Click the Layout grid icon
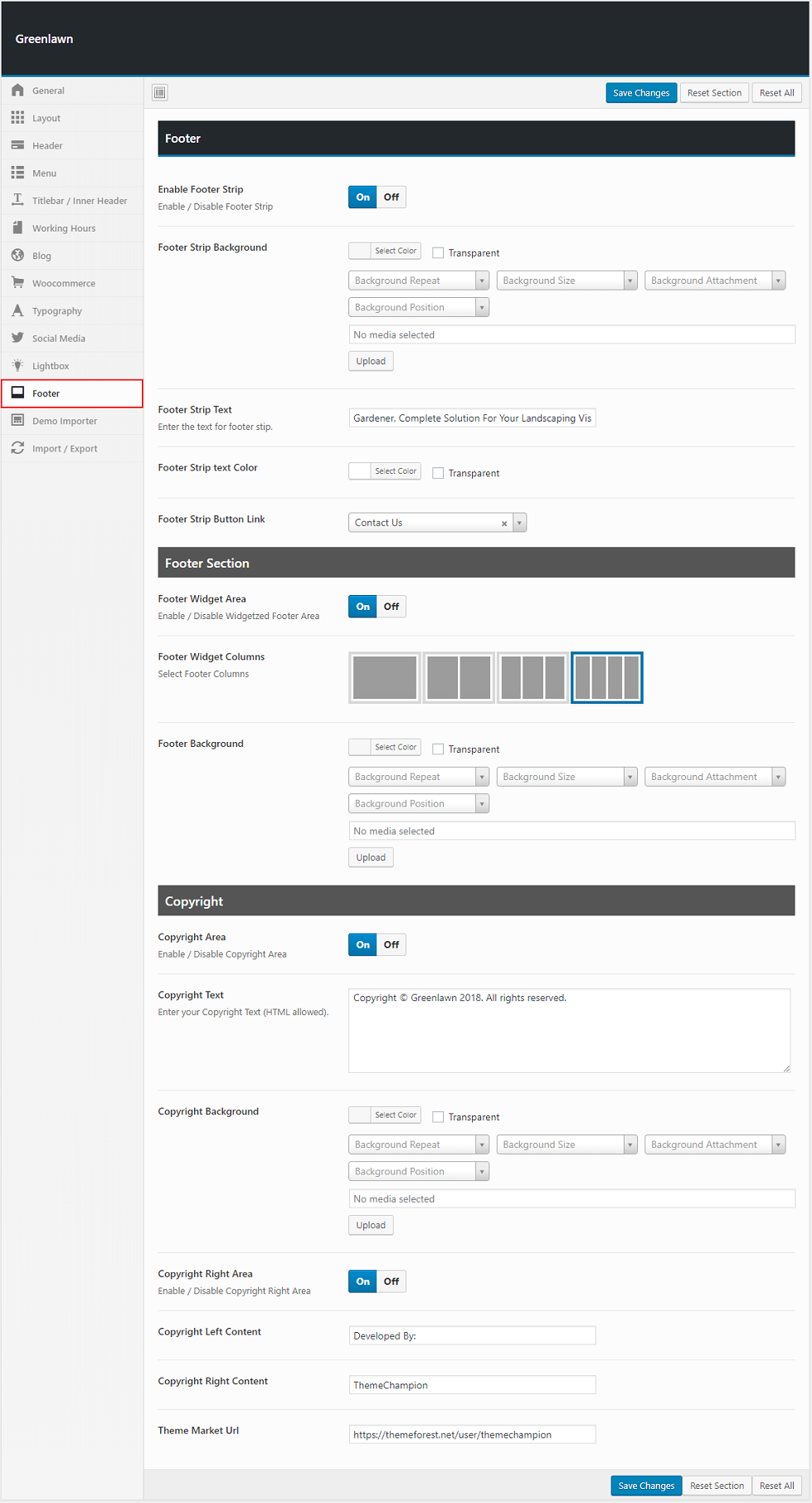The height and width of the screenshot is (1503, 812). coord(17,118)
